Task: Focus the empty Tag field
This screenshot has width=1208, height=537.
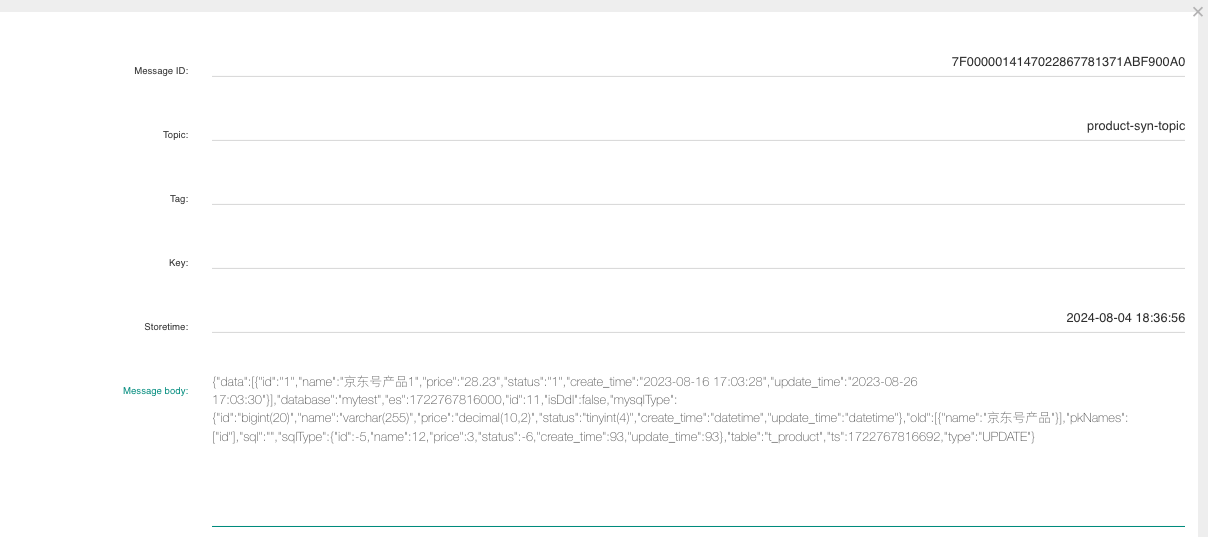Action: point(697,191)
